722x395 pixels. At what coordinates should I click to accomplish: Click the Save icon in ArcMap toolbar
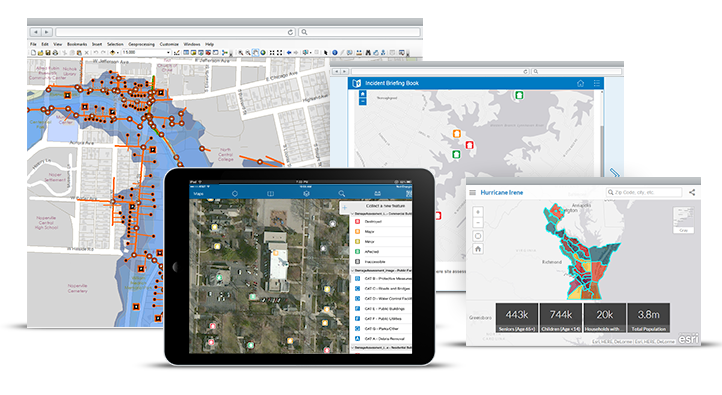coord(47,53)
